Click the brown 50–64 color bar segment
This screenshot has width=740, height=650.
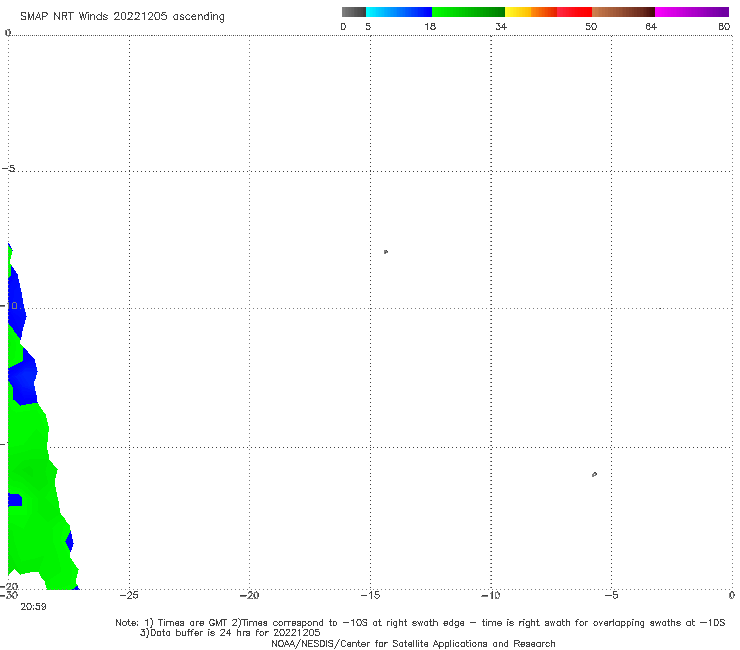(623, 12)
